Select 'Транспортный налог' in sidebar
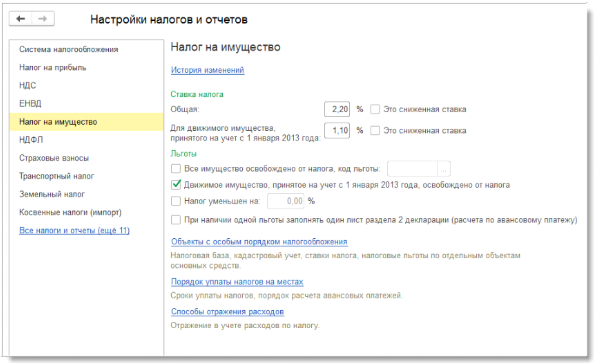Viewport: 594px width, 363px height. pyautogui.click(x=56, y=176)
